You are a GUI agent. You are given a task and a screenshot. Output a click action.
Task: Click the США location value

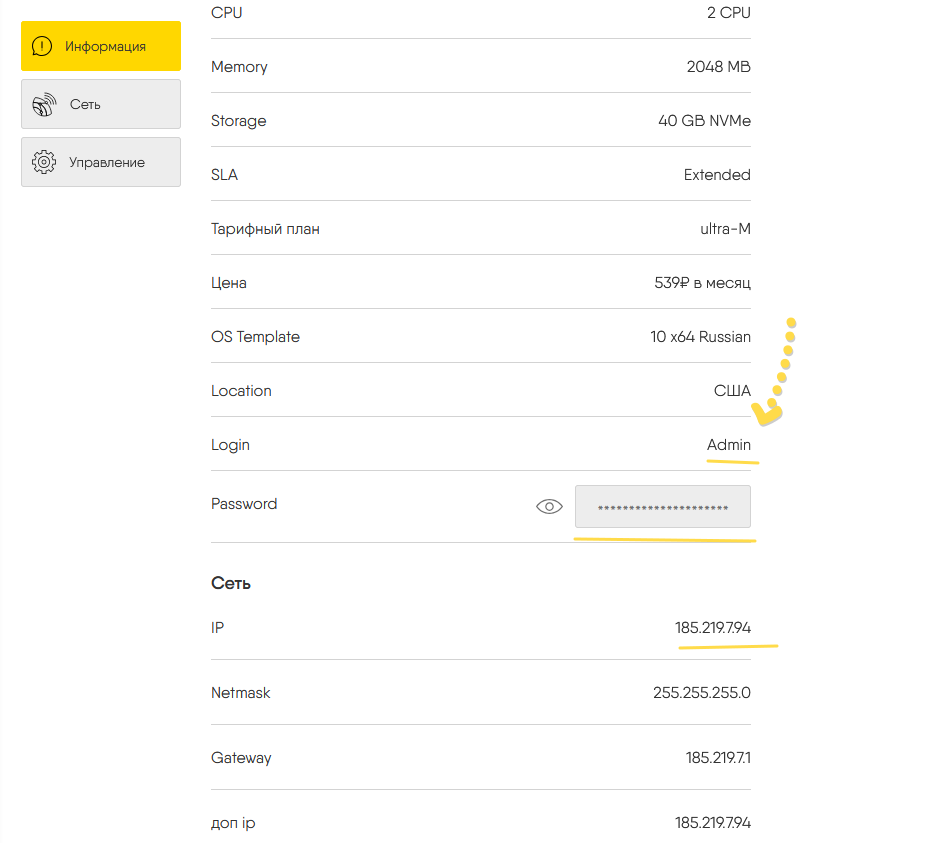732,391
